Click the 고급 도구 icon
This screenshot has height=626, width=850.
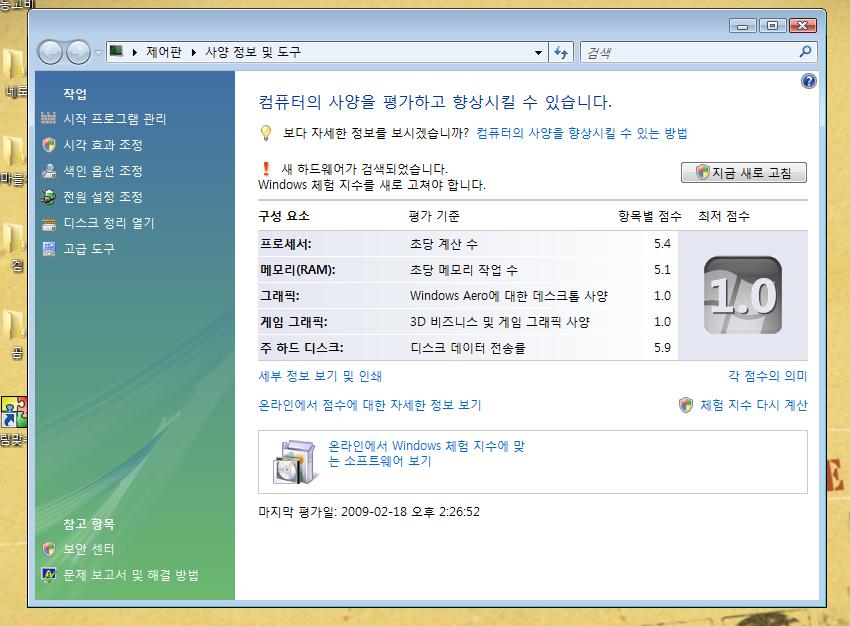click(x=49, y=249)
